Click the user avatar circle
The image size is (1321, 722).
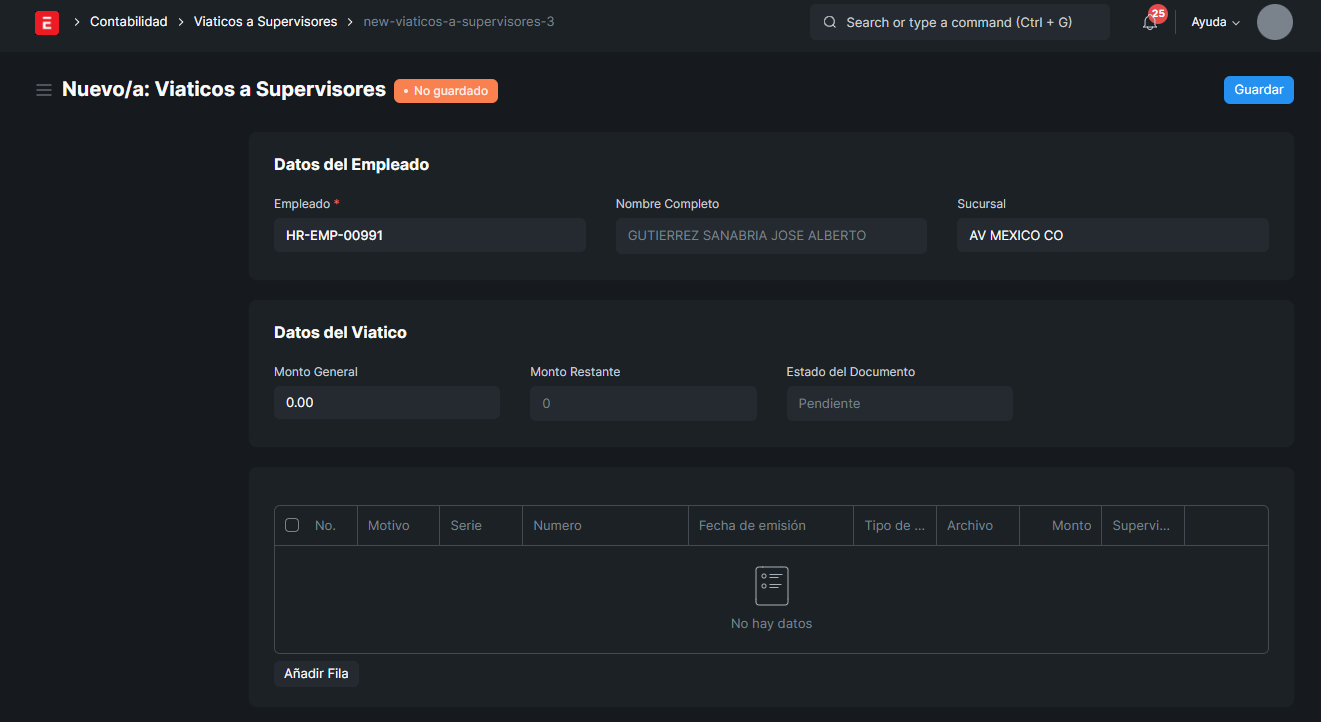click(1274, 22)
